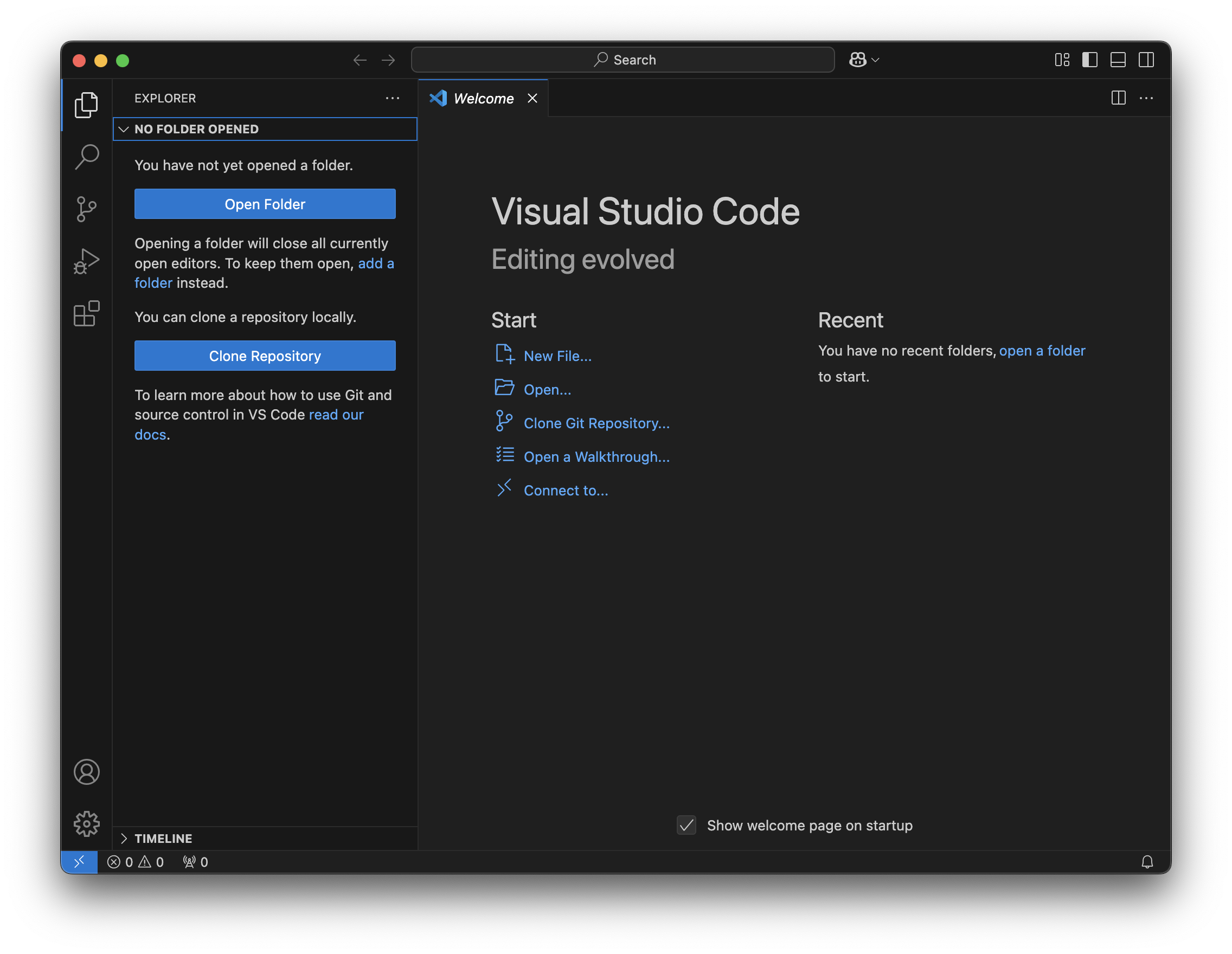Image resolution: width=1232 pixels, height=954 pixels.
Task: Close the Welcome tab
Action: pos(532,98)
